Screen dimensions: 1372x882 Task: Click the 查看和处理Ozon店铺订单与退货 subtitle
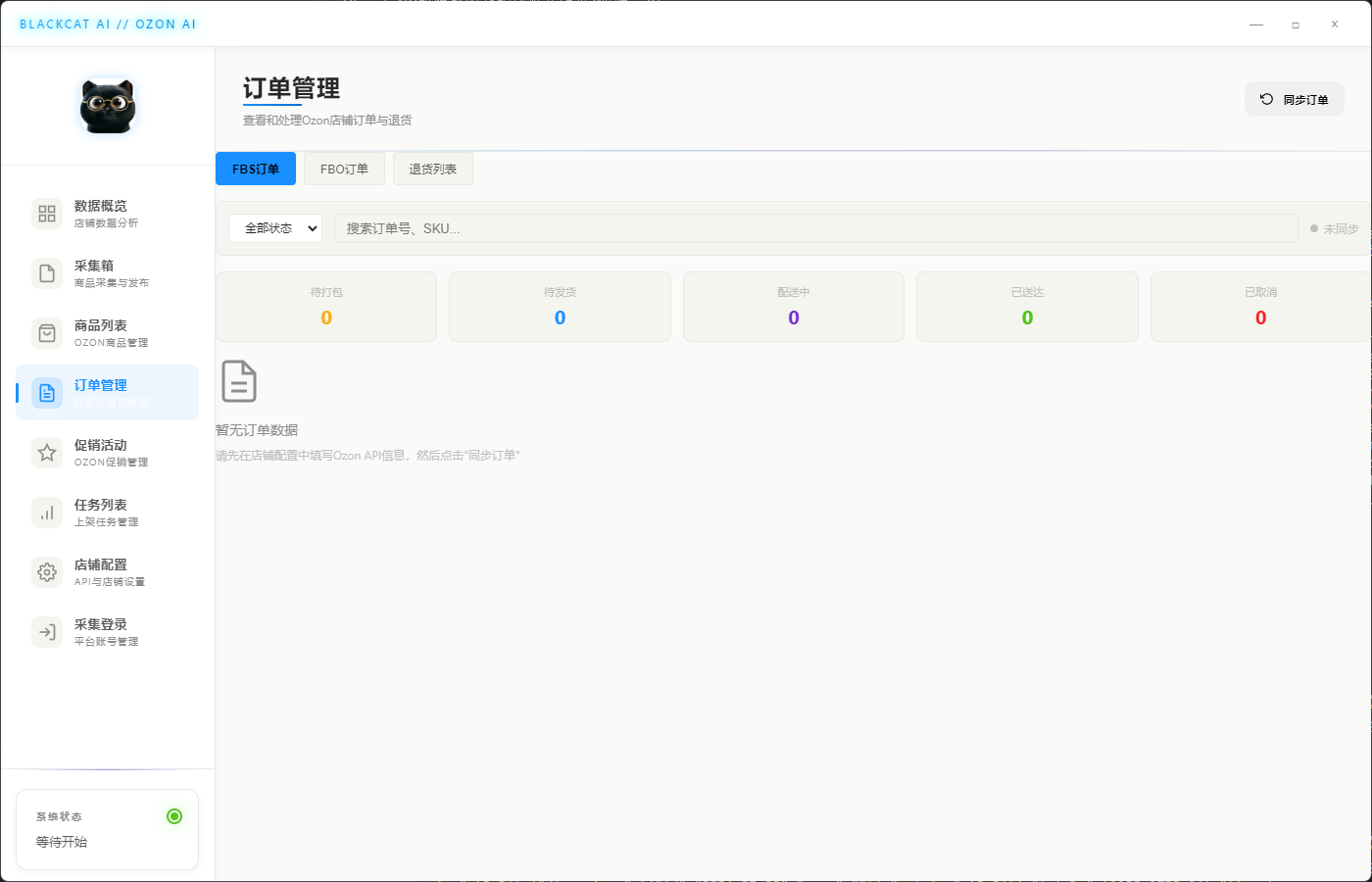(x=327, y=121)
